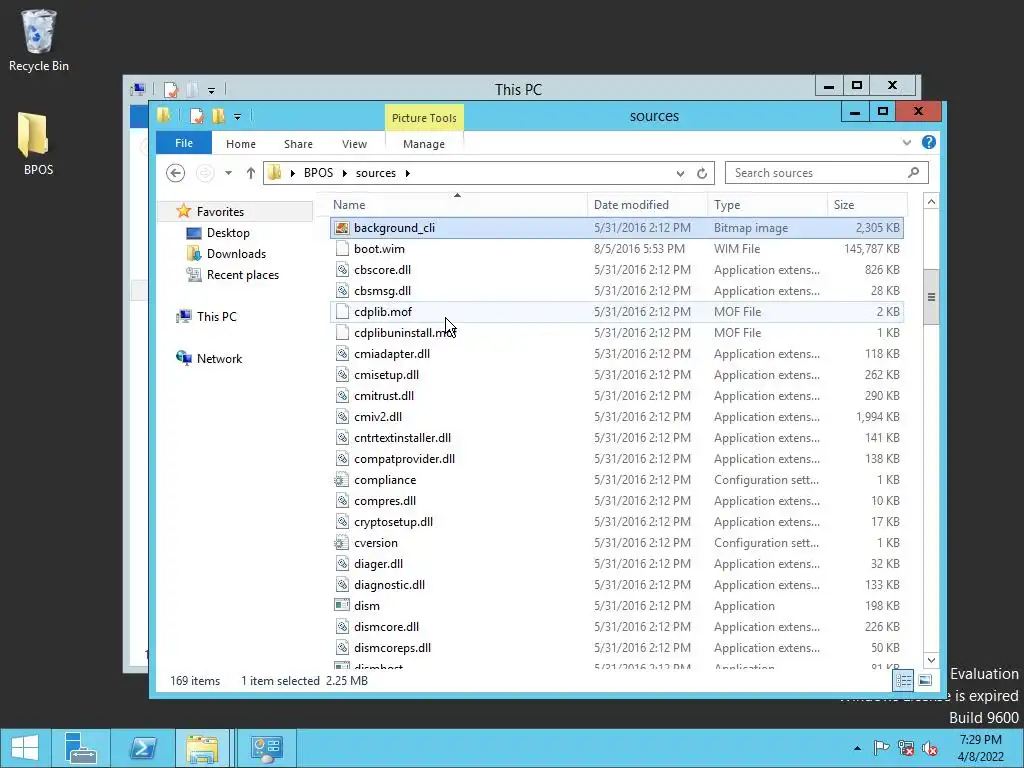
Task: Click scroll down arrow in file list
Action: pos(931,660)
